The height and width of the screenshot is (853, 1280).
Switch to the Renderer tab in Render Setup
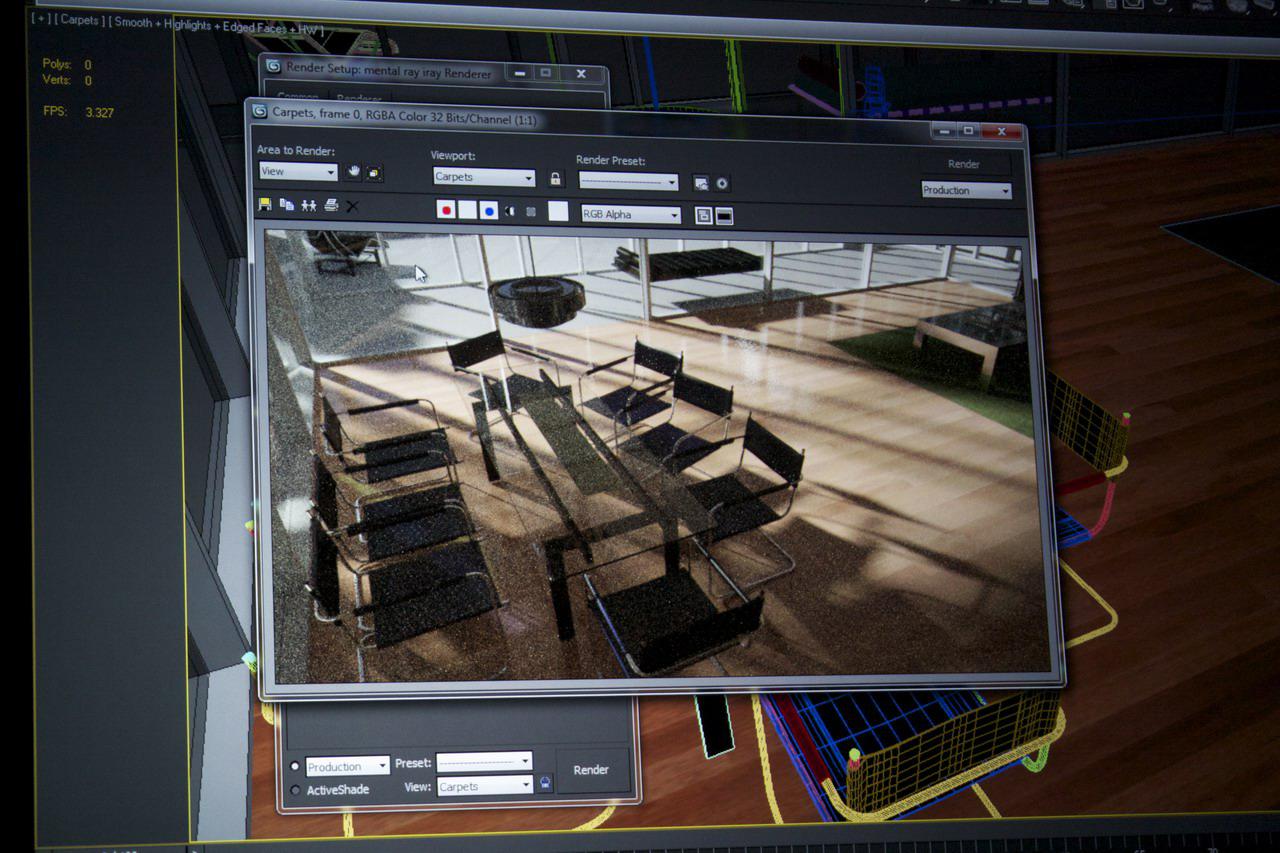(x=359, y=98)
